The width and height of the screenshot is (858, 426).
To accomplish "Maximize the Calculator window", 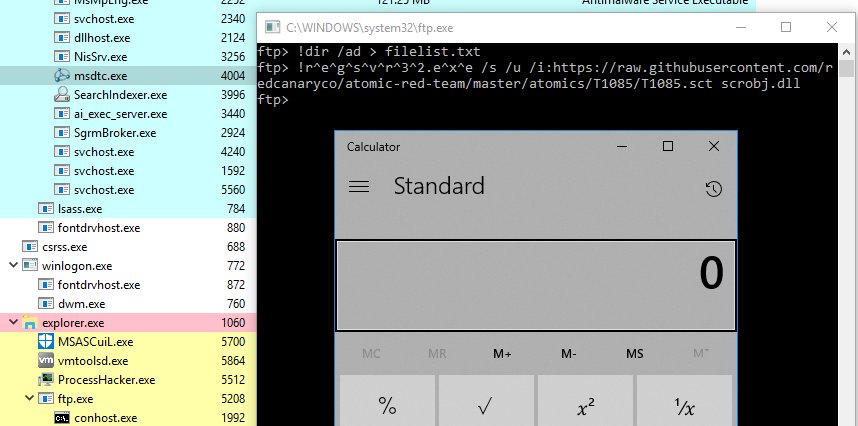I will (668, 146).
